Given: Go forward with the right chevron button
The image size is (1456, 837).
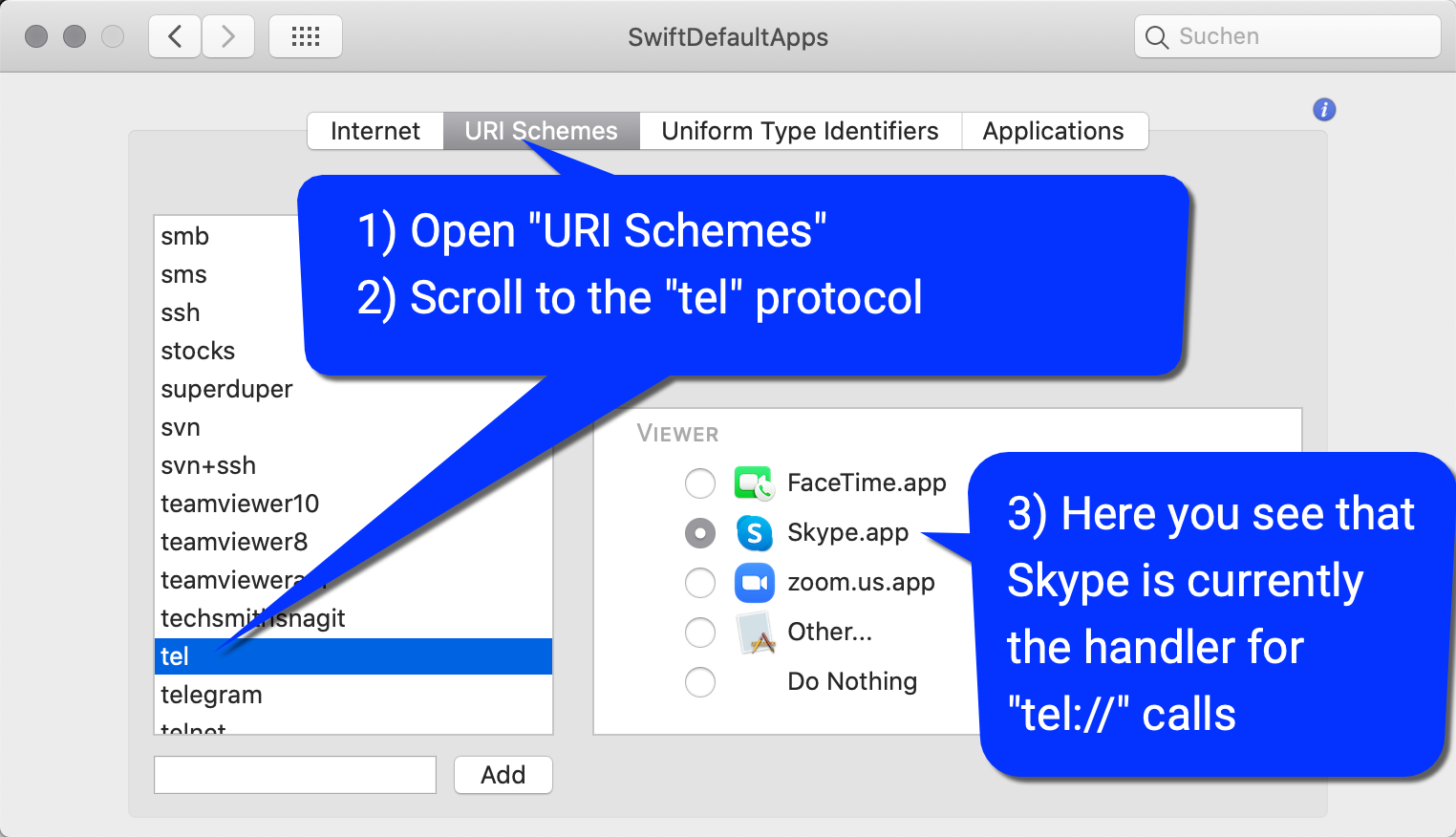Looking at the screenshot, I should 228,37.
